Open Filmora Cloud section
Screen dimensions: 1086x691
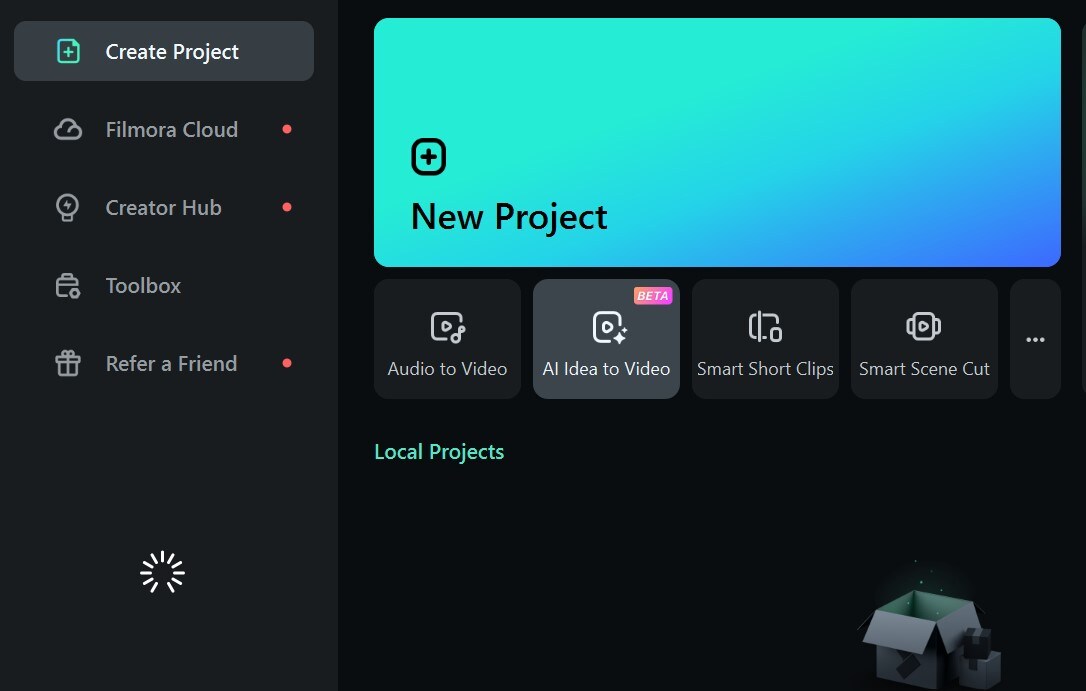163,129
